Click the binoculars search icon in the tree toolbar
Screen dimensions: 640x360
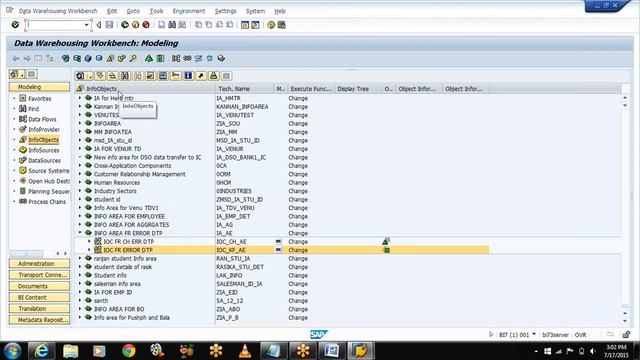point(125,76)
